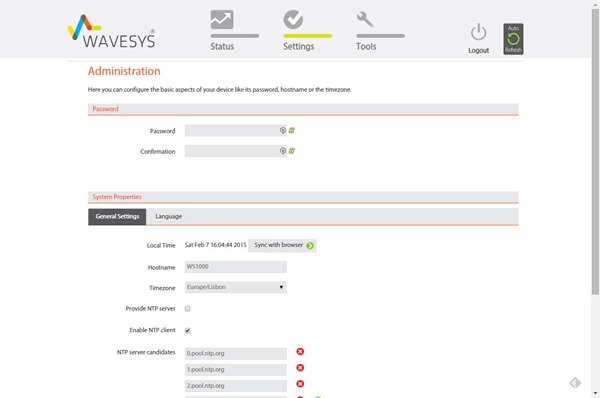Screen dimensions: 600x398
Task: Click the Sync with browser button
Action: [x=282, y=245]
